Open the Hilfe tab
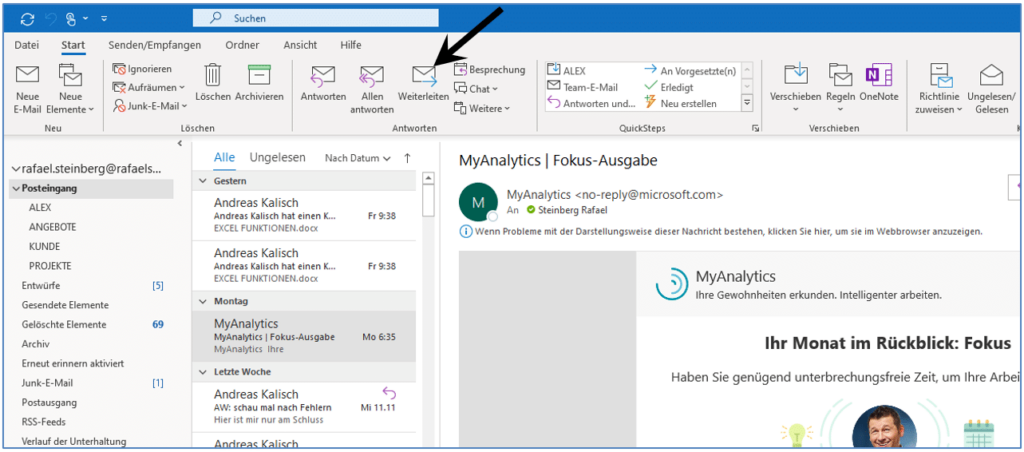Viewport: 1024px width, 452px height. 351,45
